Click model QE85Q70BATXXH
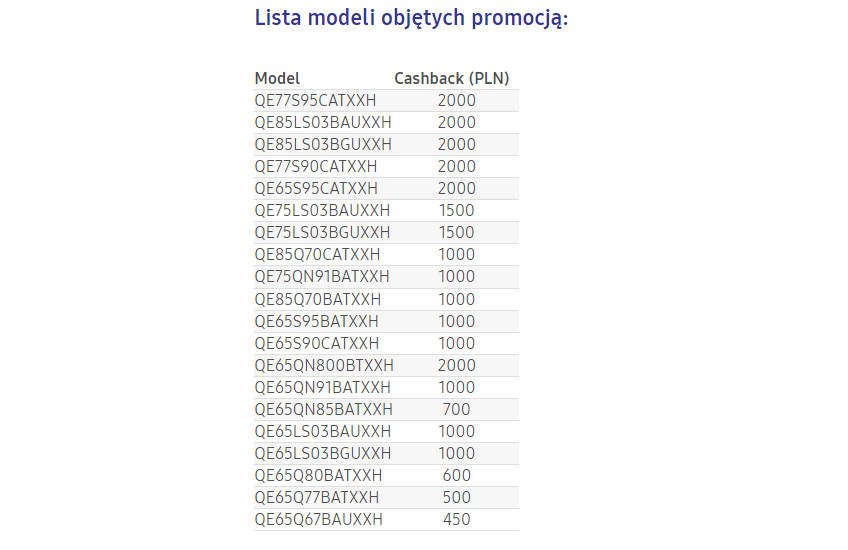This screenshot has width=848, height=550. [318, 300]
